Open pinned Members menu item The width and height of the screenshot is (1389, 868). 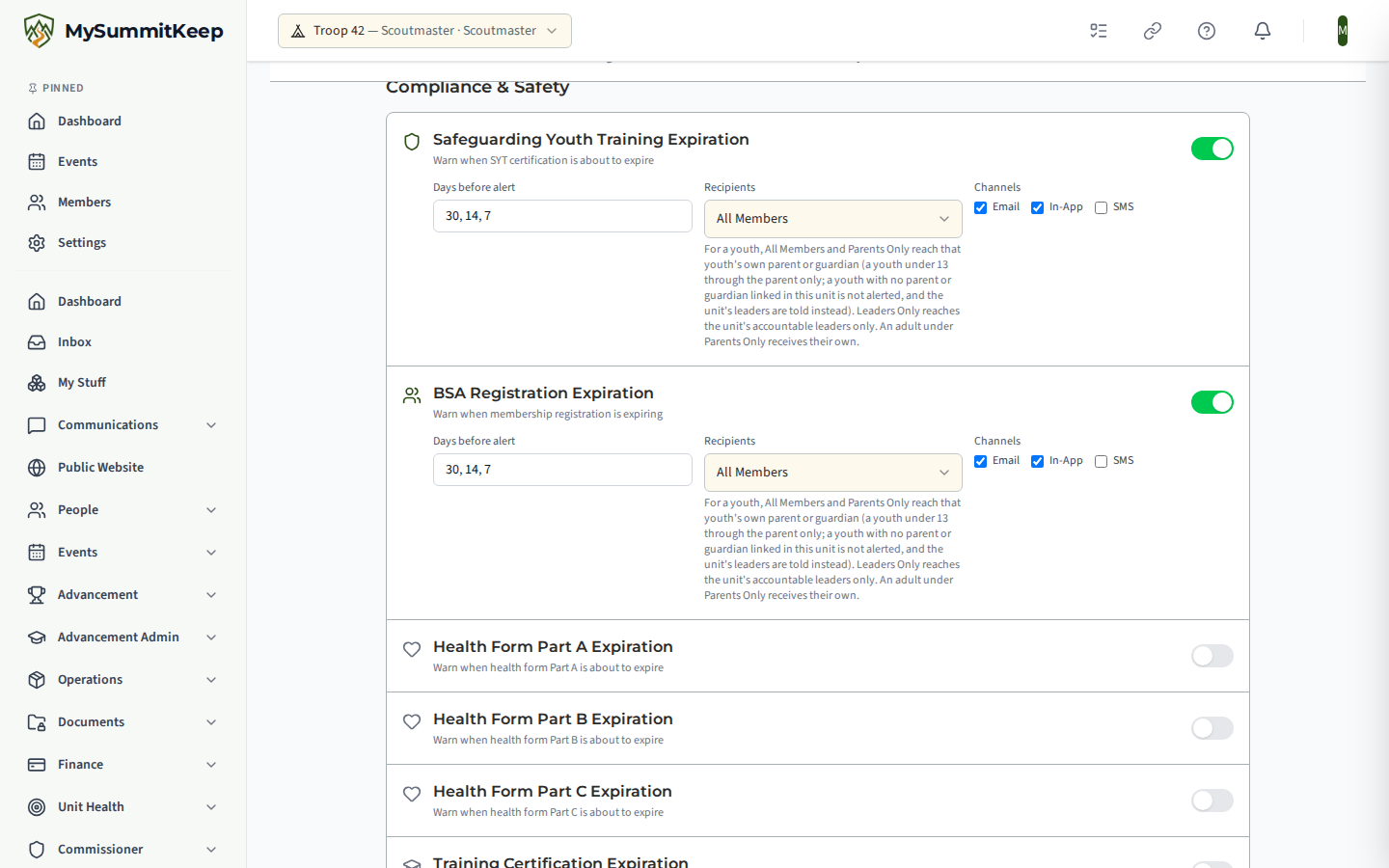[x=123, y=203]
